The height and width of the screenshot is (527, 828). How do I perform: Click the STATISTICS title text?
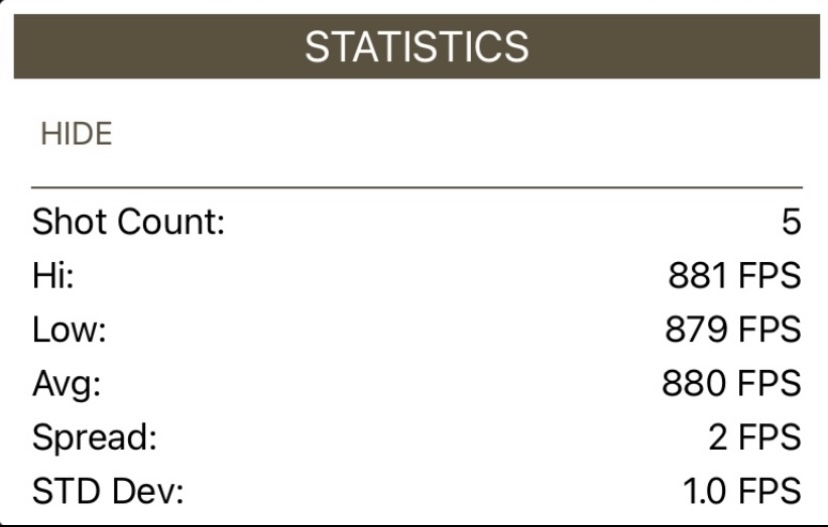pyautogui.click(x=417, y=47)
